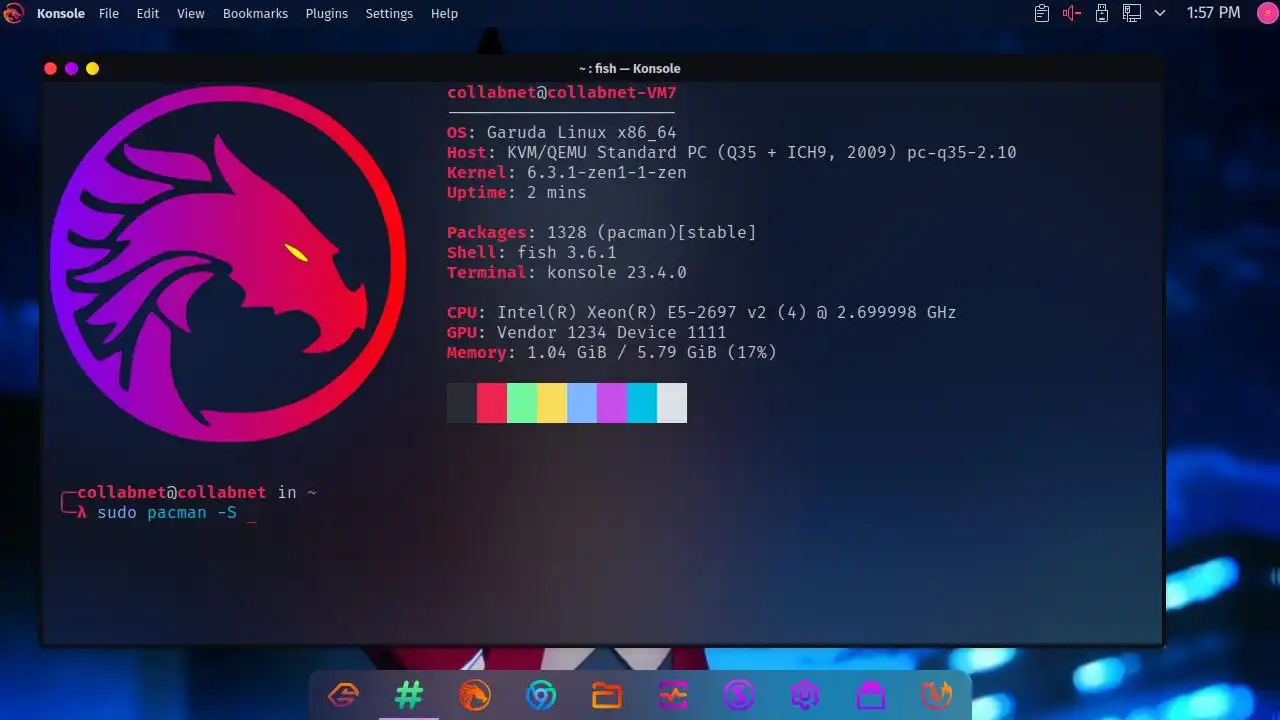Launch the purple S circle dock icon

coord(739,694)
